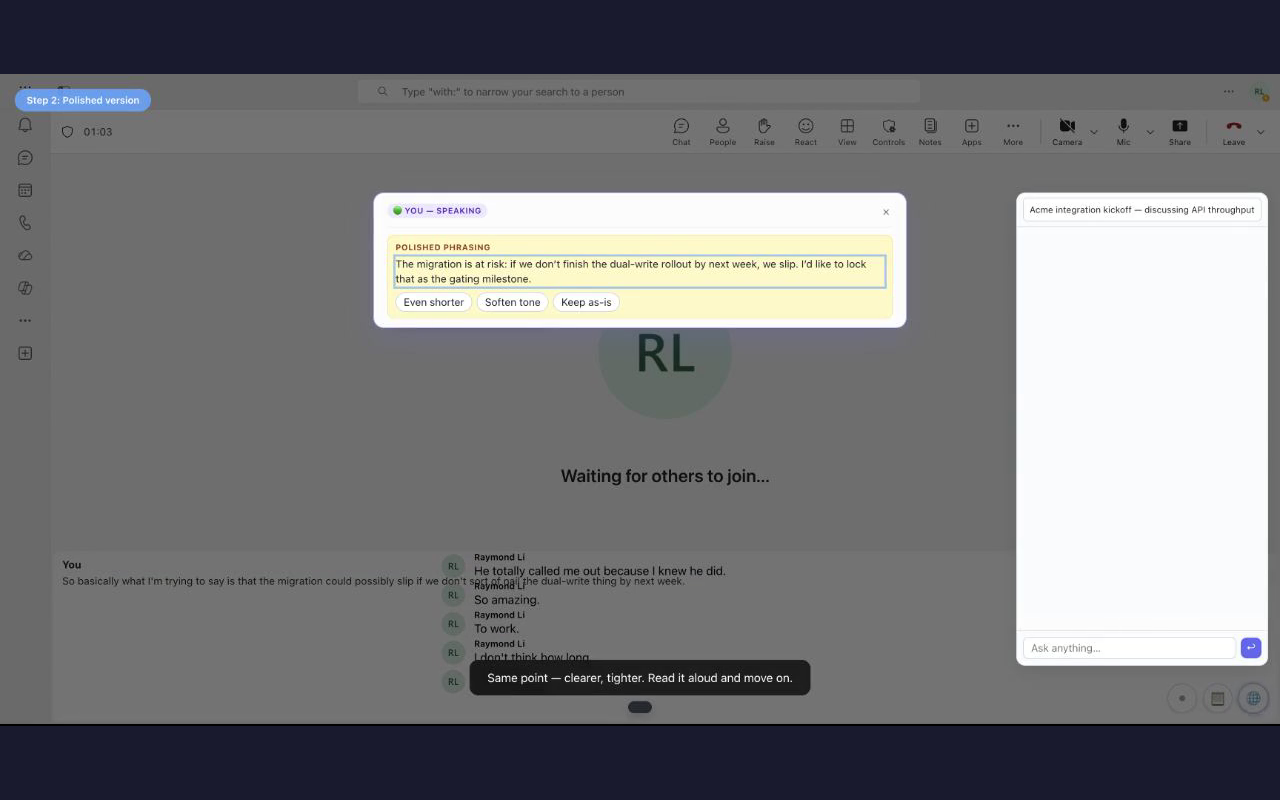
Task: Open Activity bell in left sidebar
Action: click(25, 125)
